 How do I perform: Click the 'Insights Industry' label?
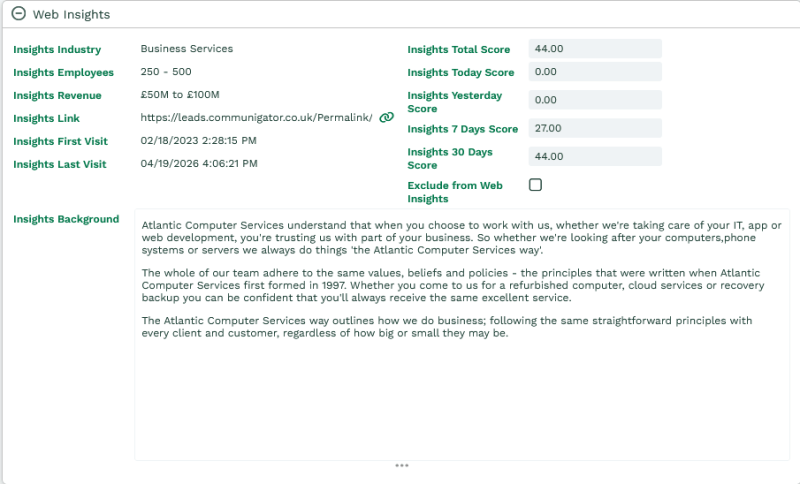pyautogui.click(x=57, y=49)
